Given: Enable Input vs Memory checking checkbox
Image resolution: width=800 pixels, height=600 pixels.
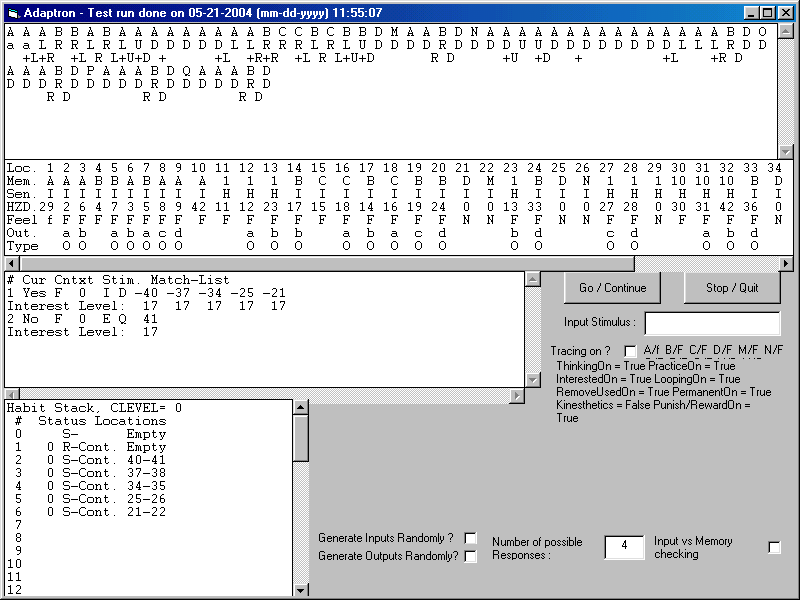Looking at the screenshot, I should coord(774,547).
